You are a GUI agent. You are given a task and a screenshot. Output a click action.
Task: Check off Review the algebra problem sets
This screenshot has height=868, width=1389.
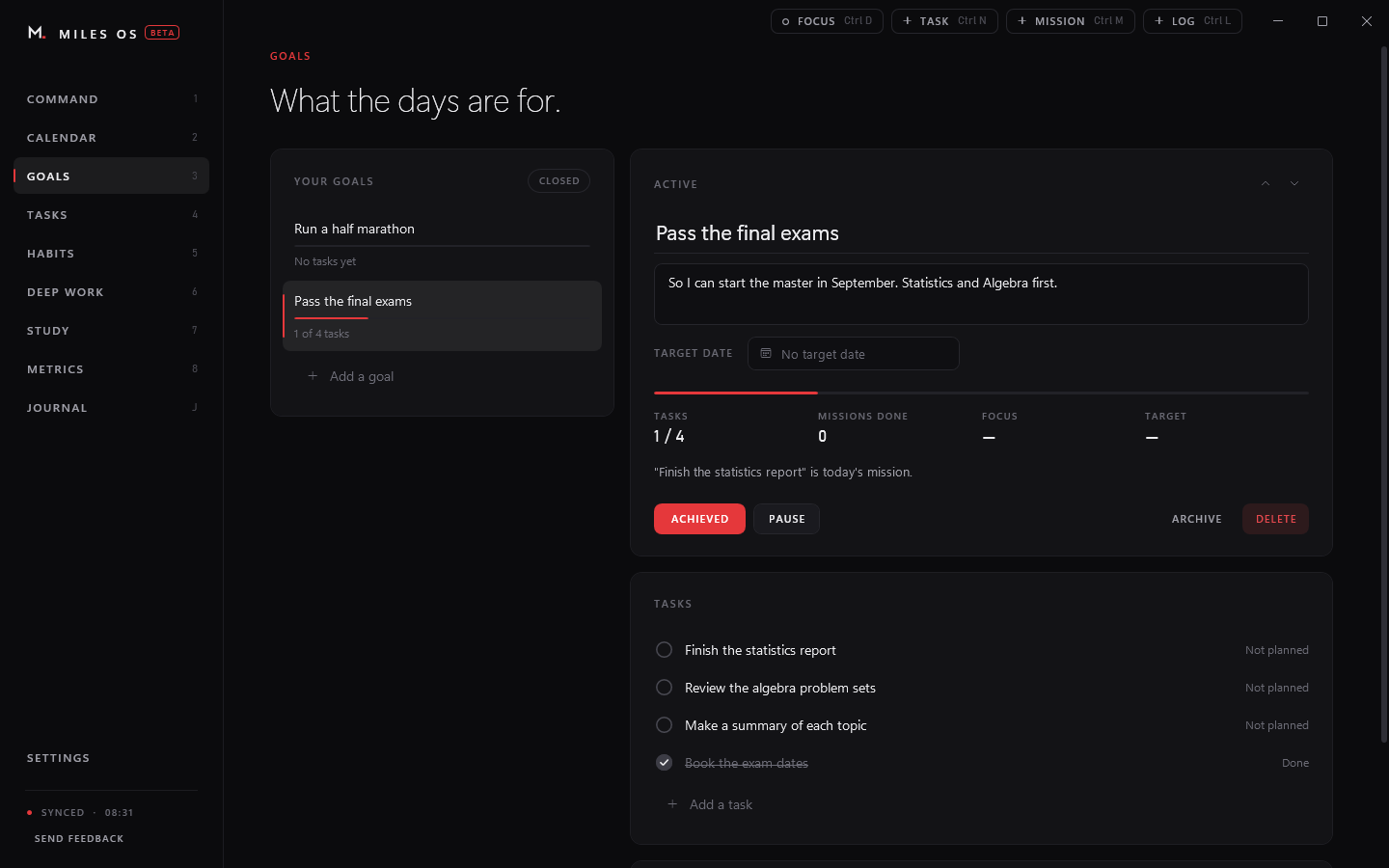[664, 688]
